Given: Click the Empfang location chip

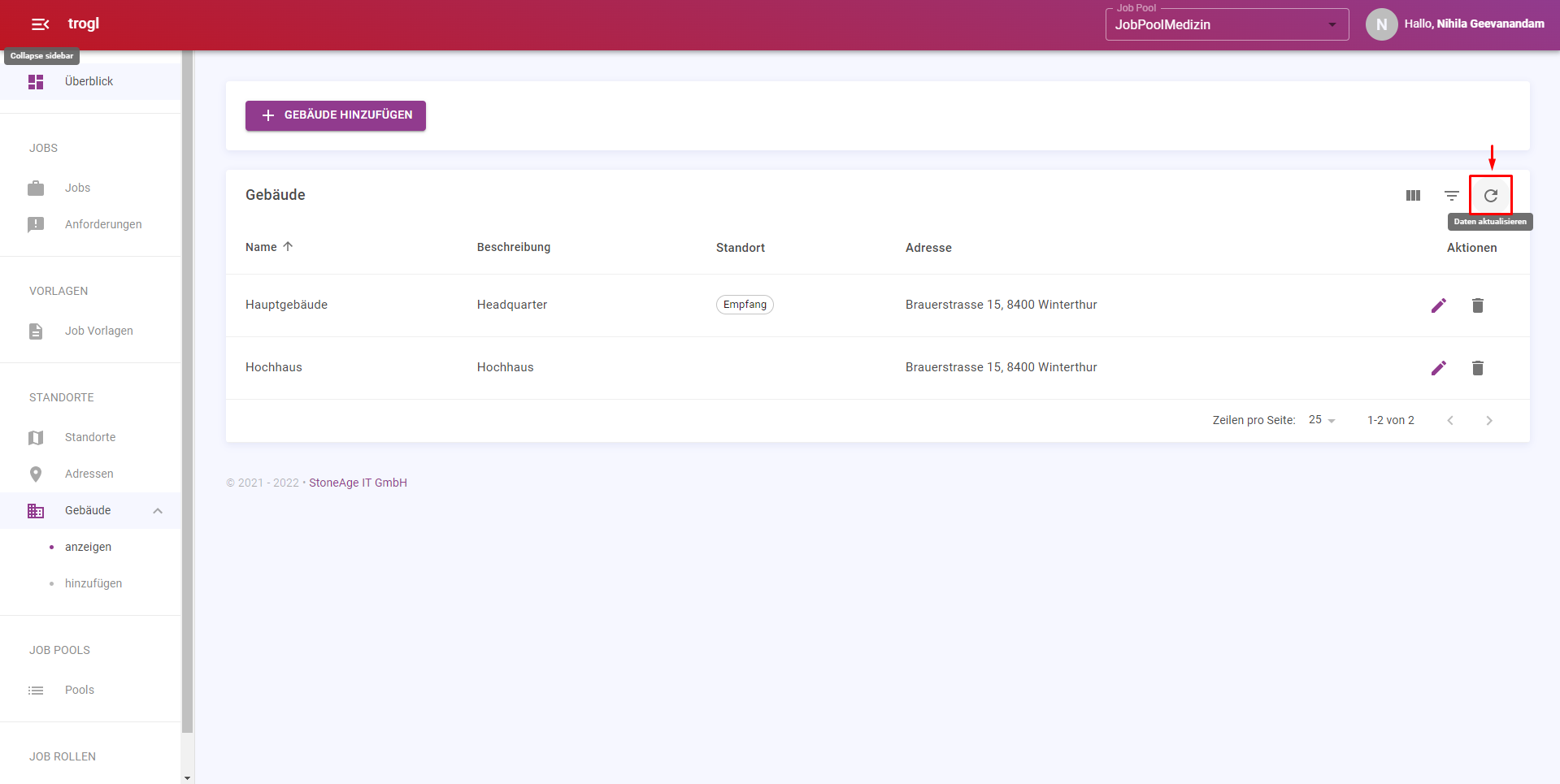Looking at the screenshot, I should click(745, 305).
